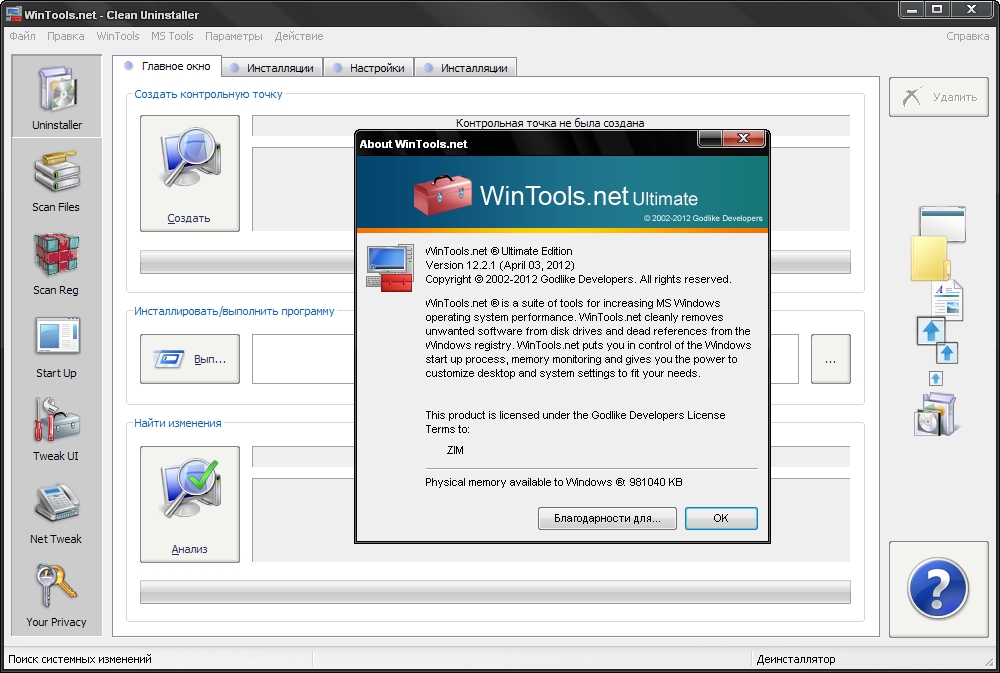1000x673 pixels.
Task: Click the computer icon in About dialog
Action: (x=390, y=268)
